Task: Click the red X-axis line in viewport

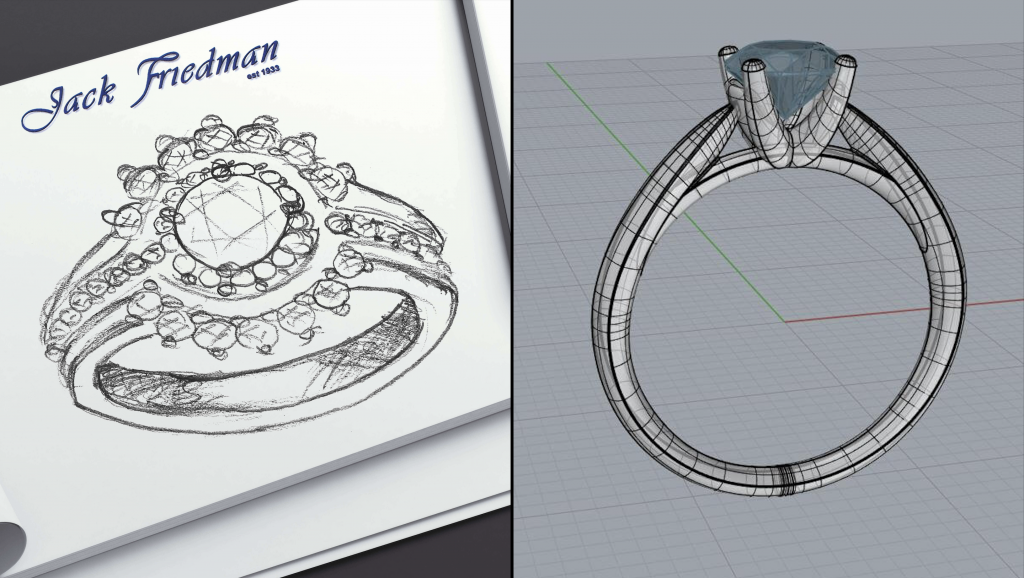Action: tap(904, 312)
